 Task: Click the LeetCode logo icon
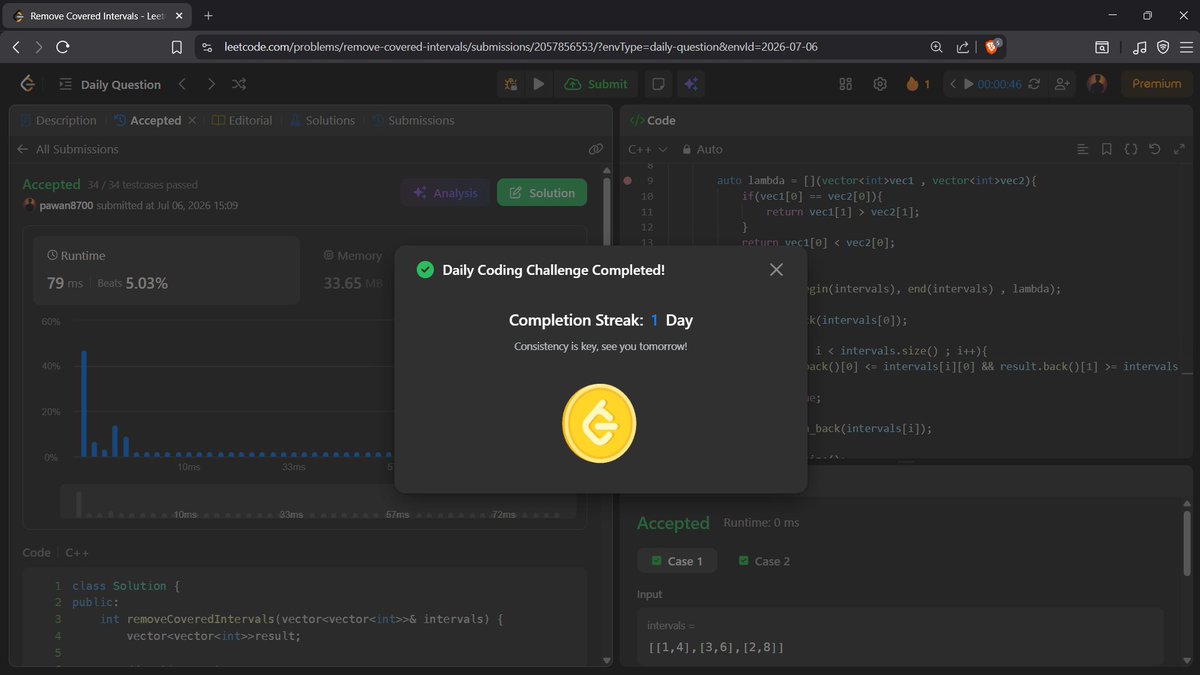[28, 84]
